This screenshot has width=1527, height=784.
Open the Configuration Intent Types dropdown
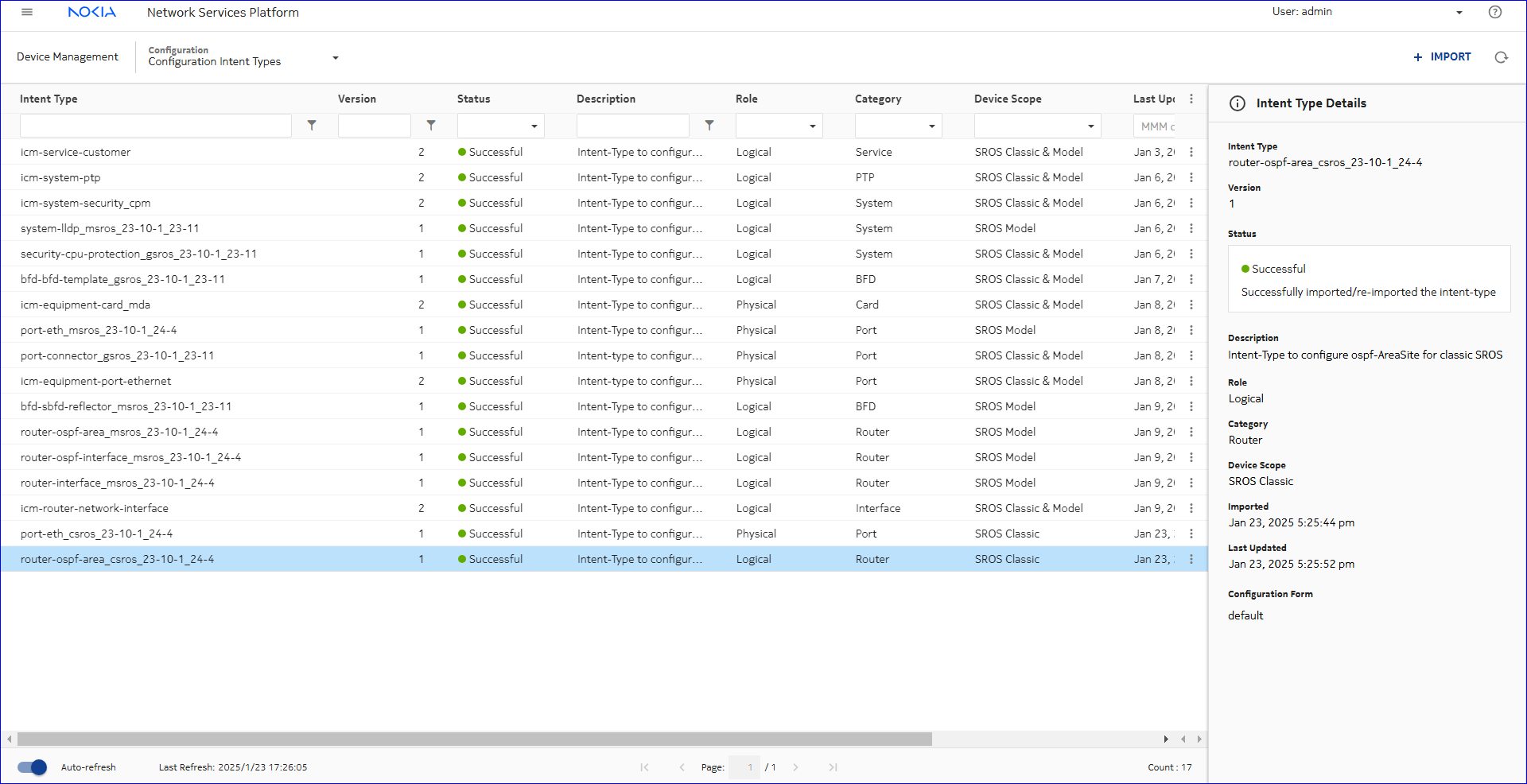click(x=335, y=57)
